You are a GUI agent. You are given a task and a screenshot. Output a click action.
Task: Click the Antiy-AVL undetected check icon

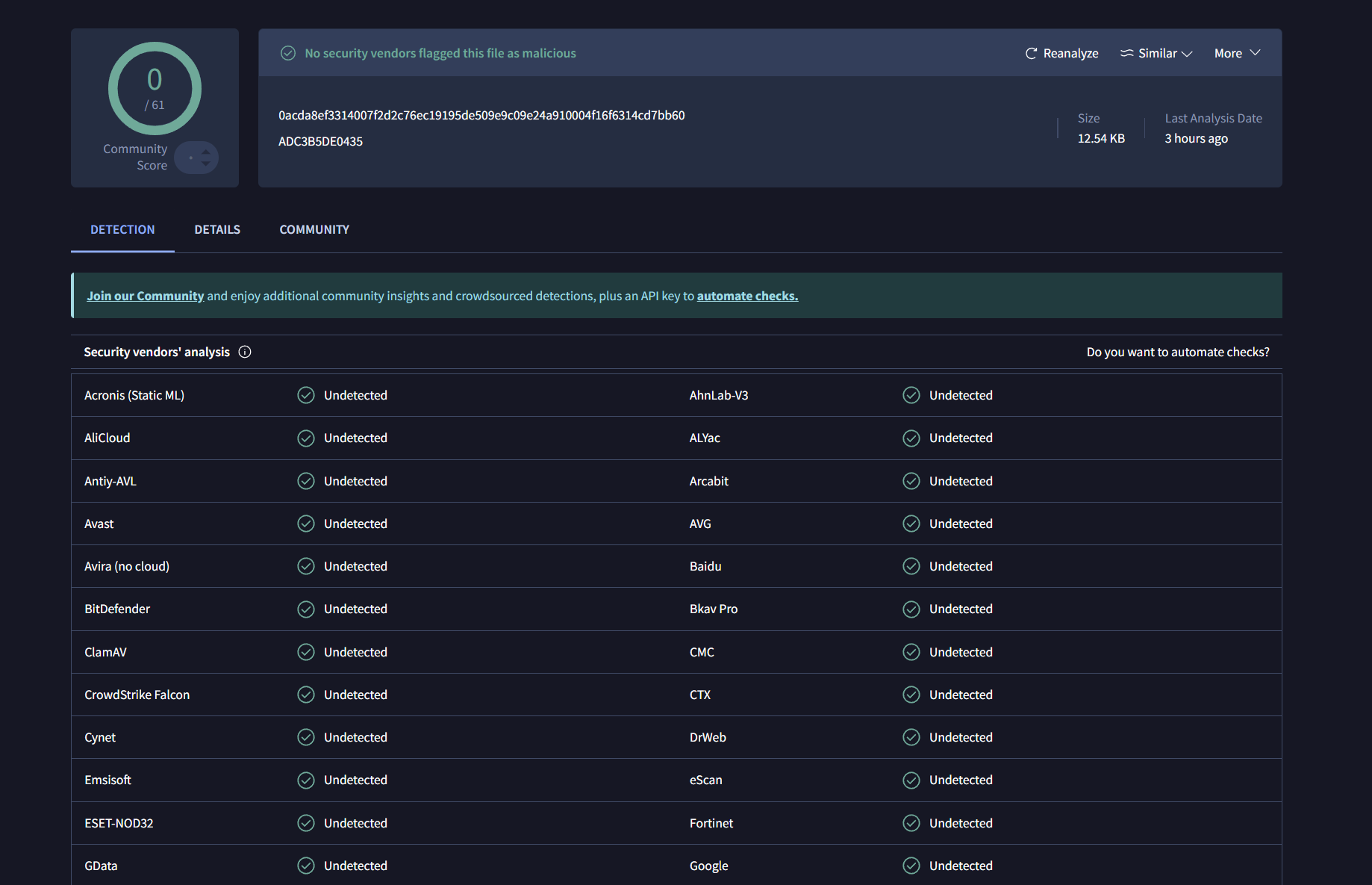[x=306, y=481]
